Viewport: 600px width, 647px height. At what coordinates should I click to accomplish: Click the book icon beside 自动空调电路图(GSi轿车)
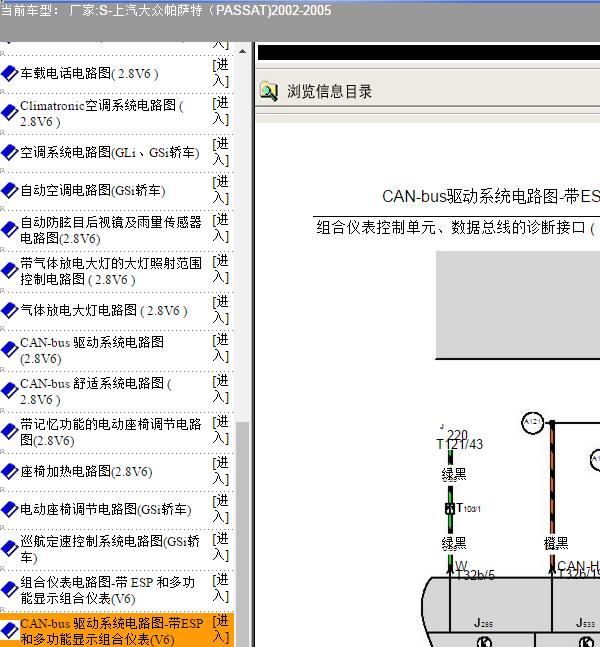point(9,190)
